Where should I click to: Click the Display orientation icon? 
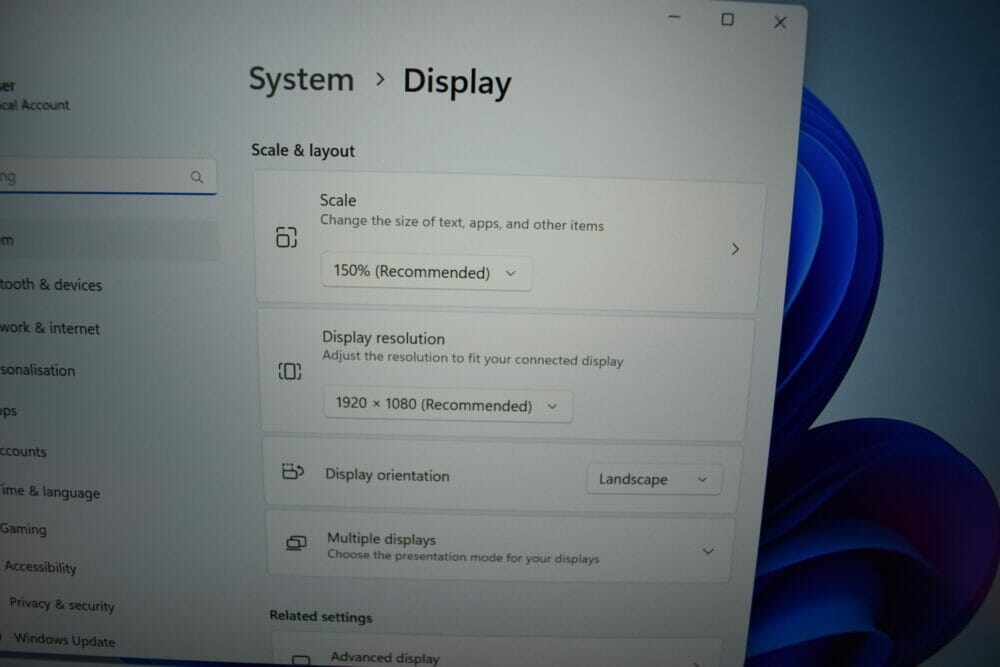point(293,472)
